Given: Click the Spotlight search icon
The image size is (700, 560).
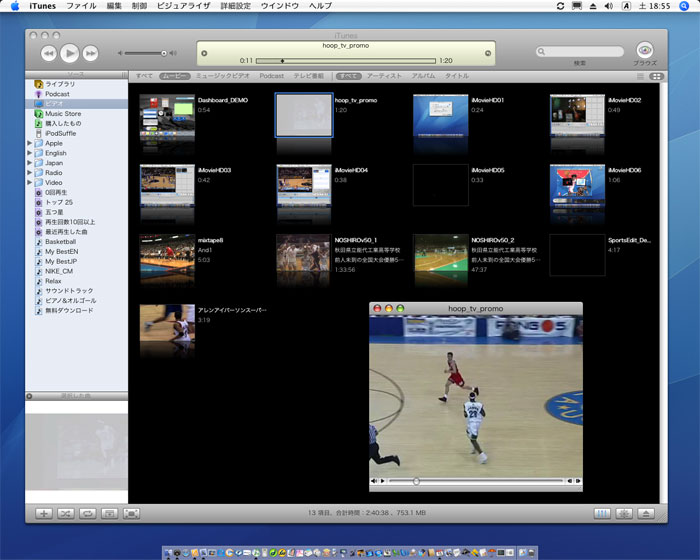Looking at the screenshot, I should 684,6.
